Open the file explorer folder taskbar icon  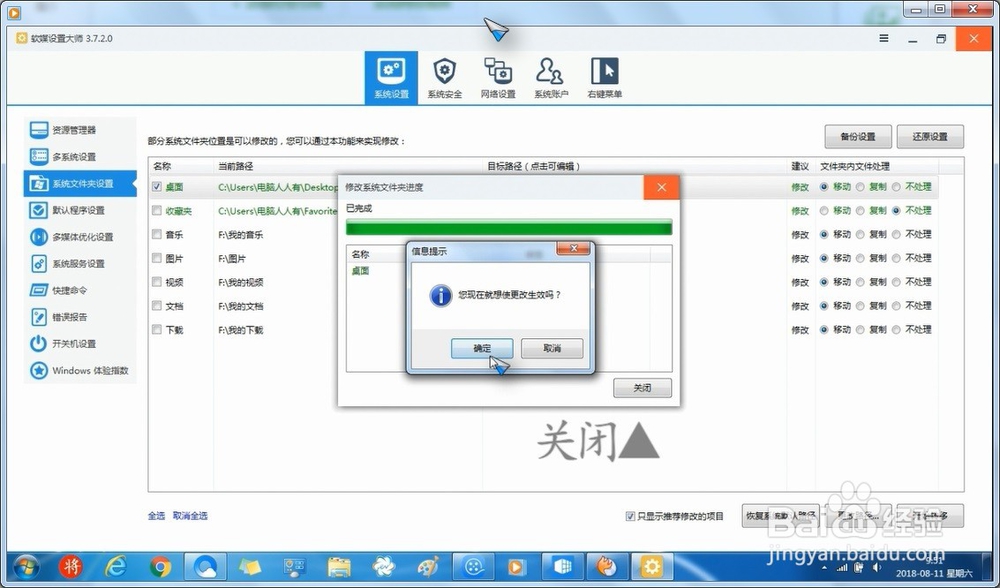(x=339, y=567)
